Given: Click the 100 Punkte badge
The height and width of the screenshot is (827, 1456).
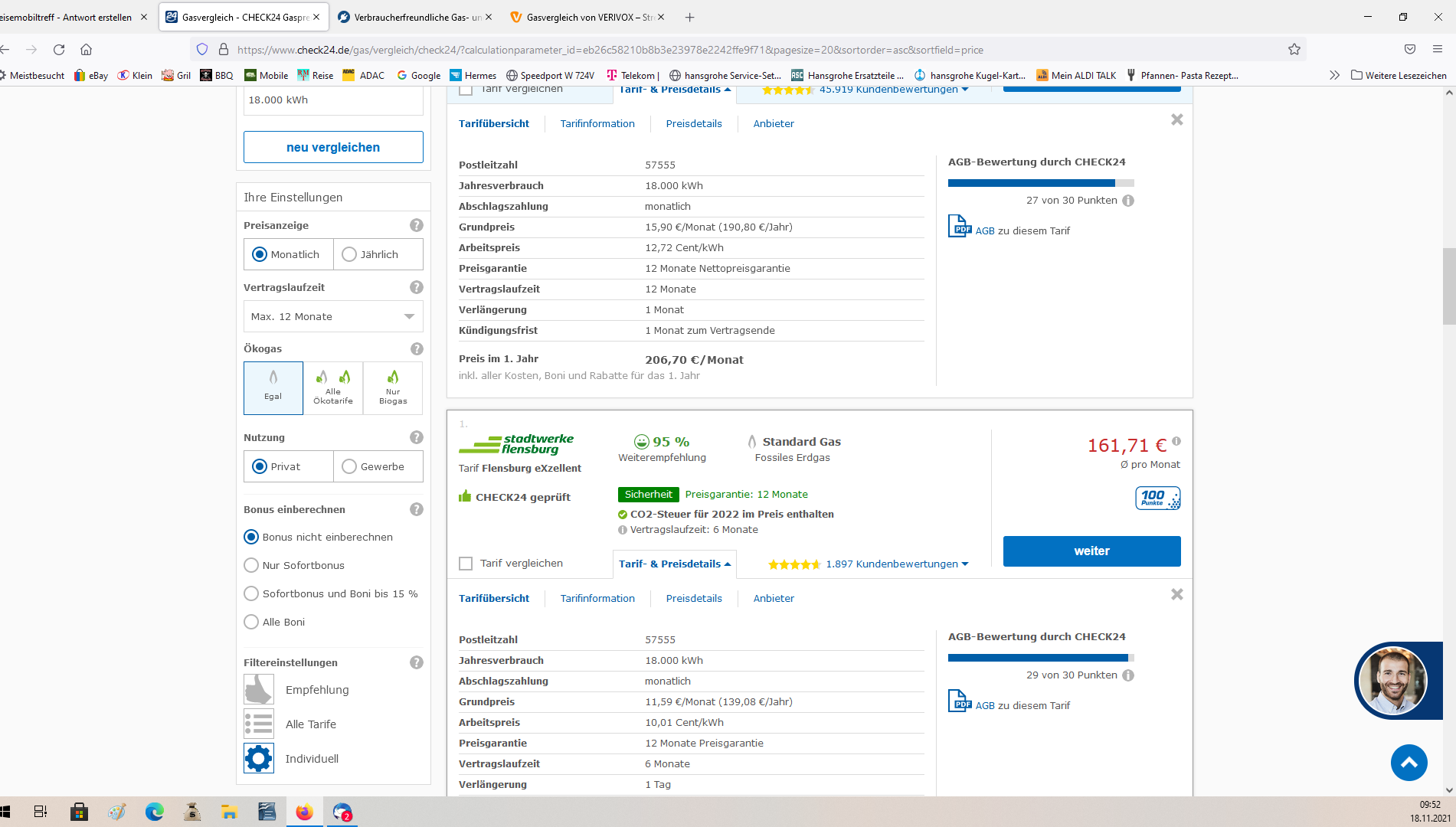Looking at the screenshot, I should (1157, 498).
